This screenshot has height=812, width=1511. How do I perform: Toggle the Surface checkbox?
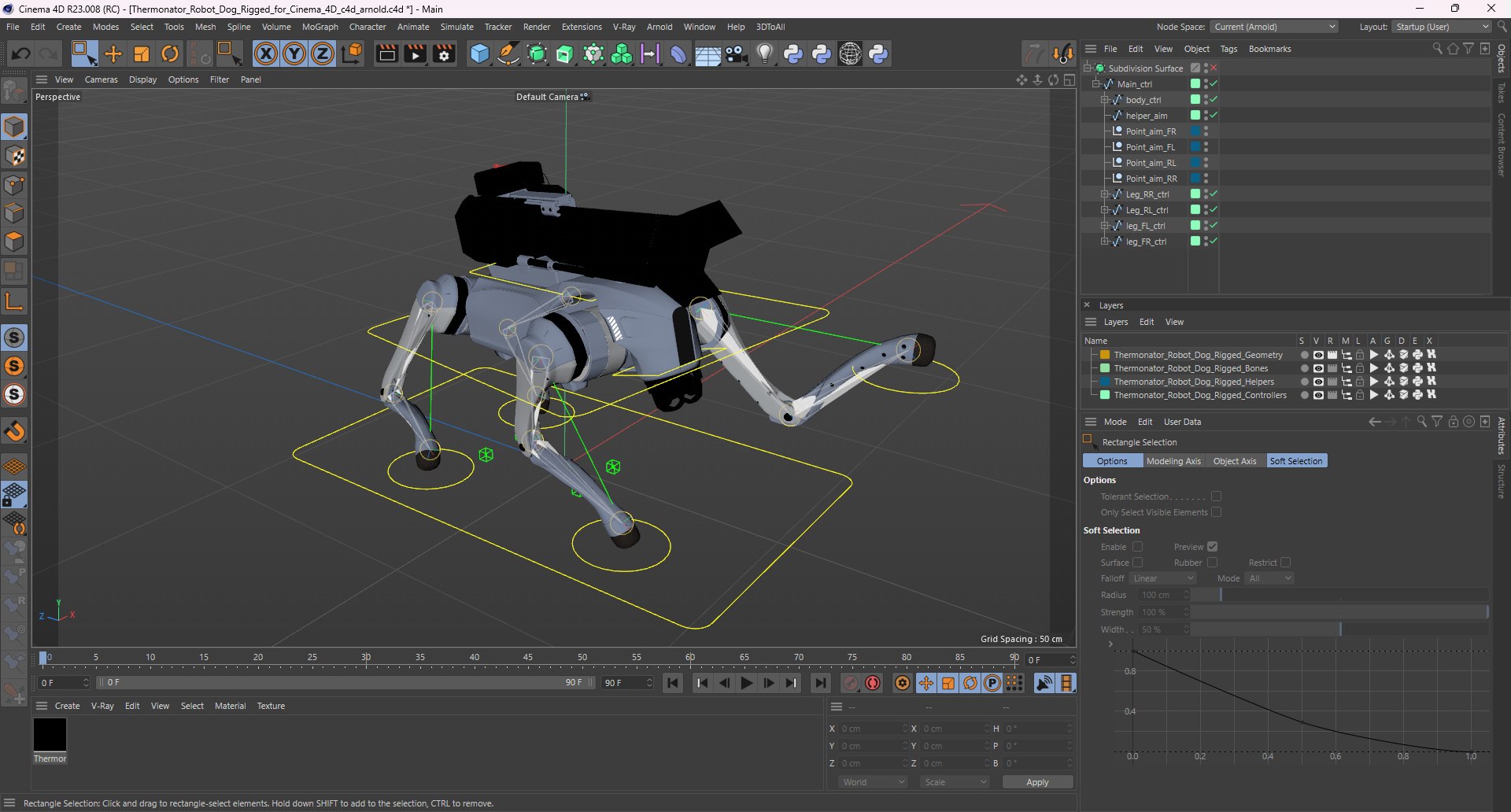[x=1137, y=563]
